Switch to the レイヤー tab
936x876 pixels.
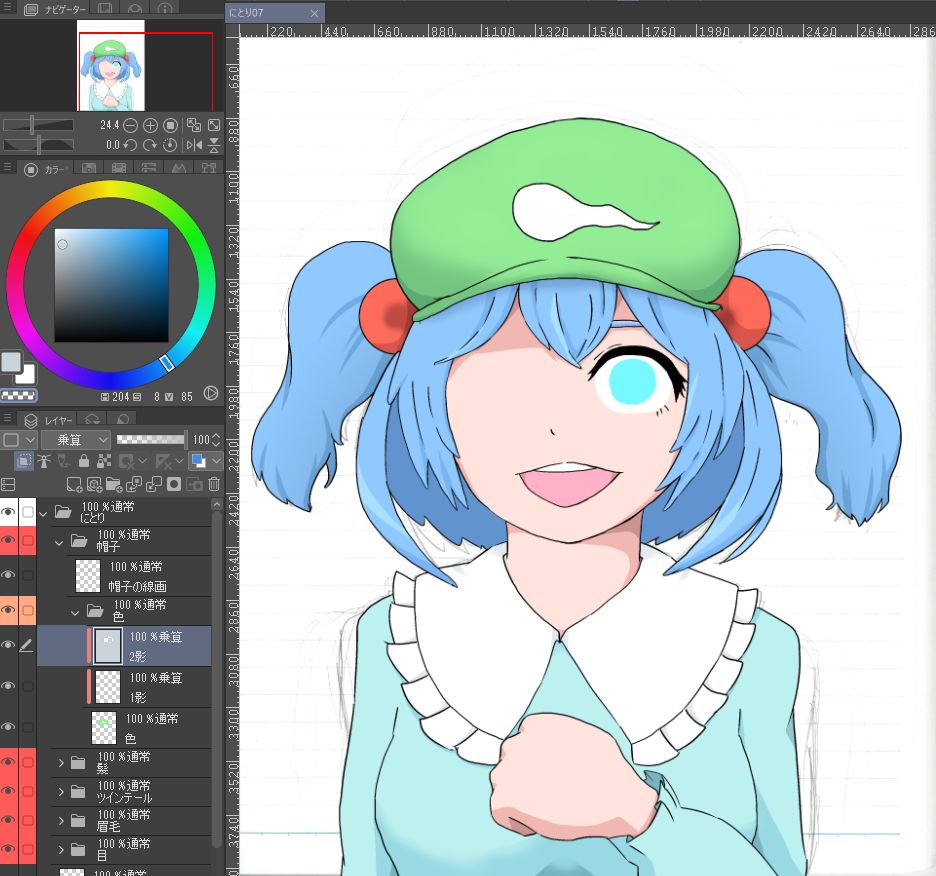48,420
